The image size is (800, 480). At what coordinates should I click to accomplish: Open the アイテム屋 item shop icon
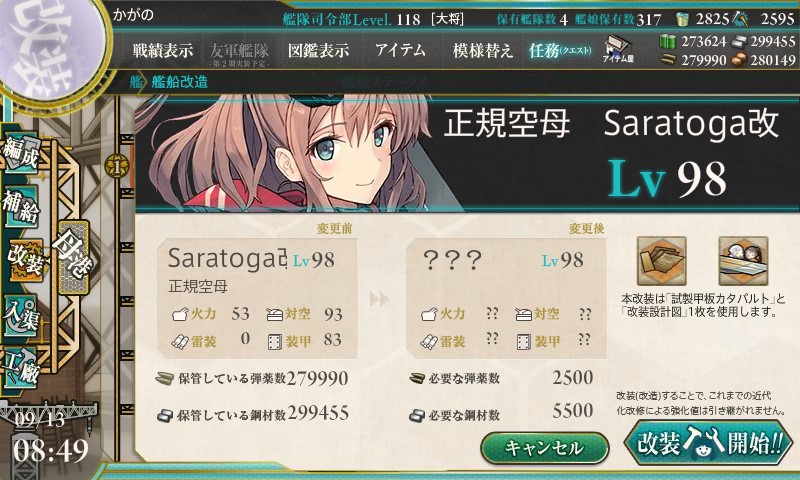pos(618,50)
